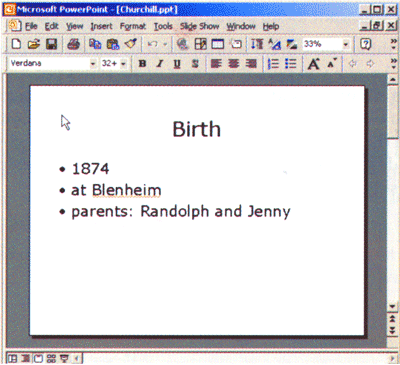The image size is (400, 365).
Task: Enable bulleted list formatting
Action: (x=291, y=63)
